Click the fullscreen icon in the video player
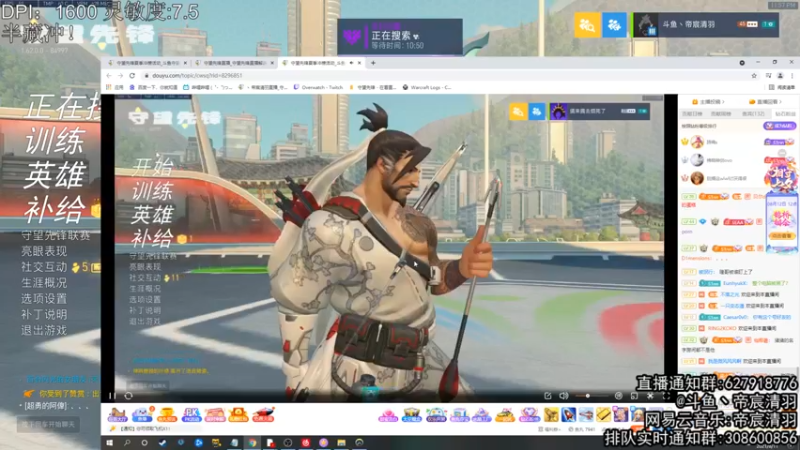Screen dimensions: 800x450 [666, 395]
